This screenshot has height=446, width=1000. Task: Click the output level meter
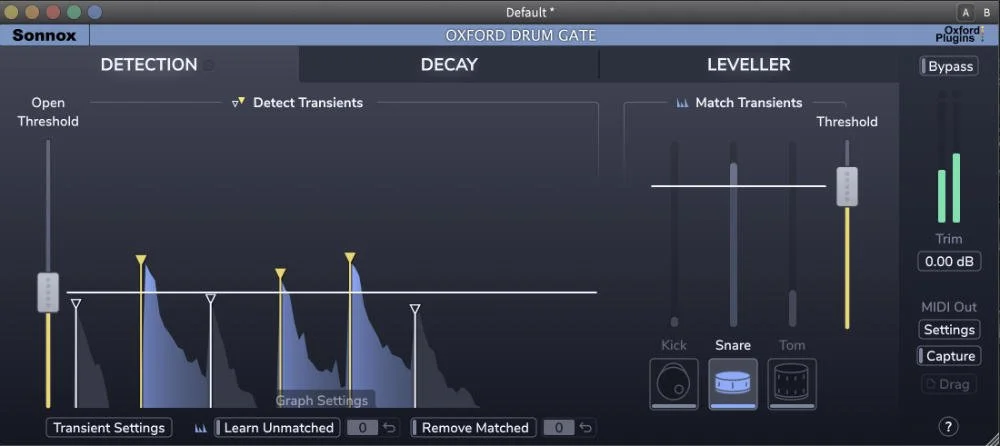949,157
